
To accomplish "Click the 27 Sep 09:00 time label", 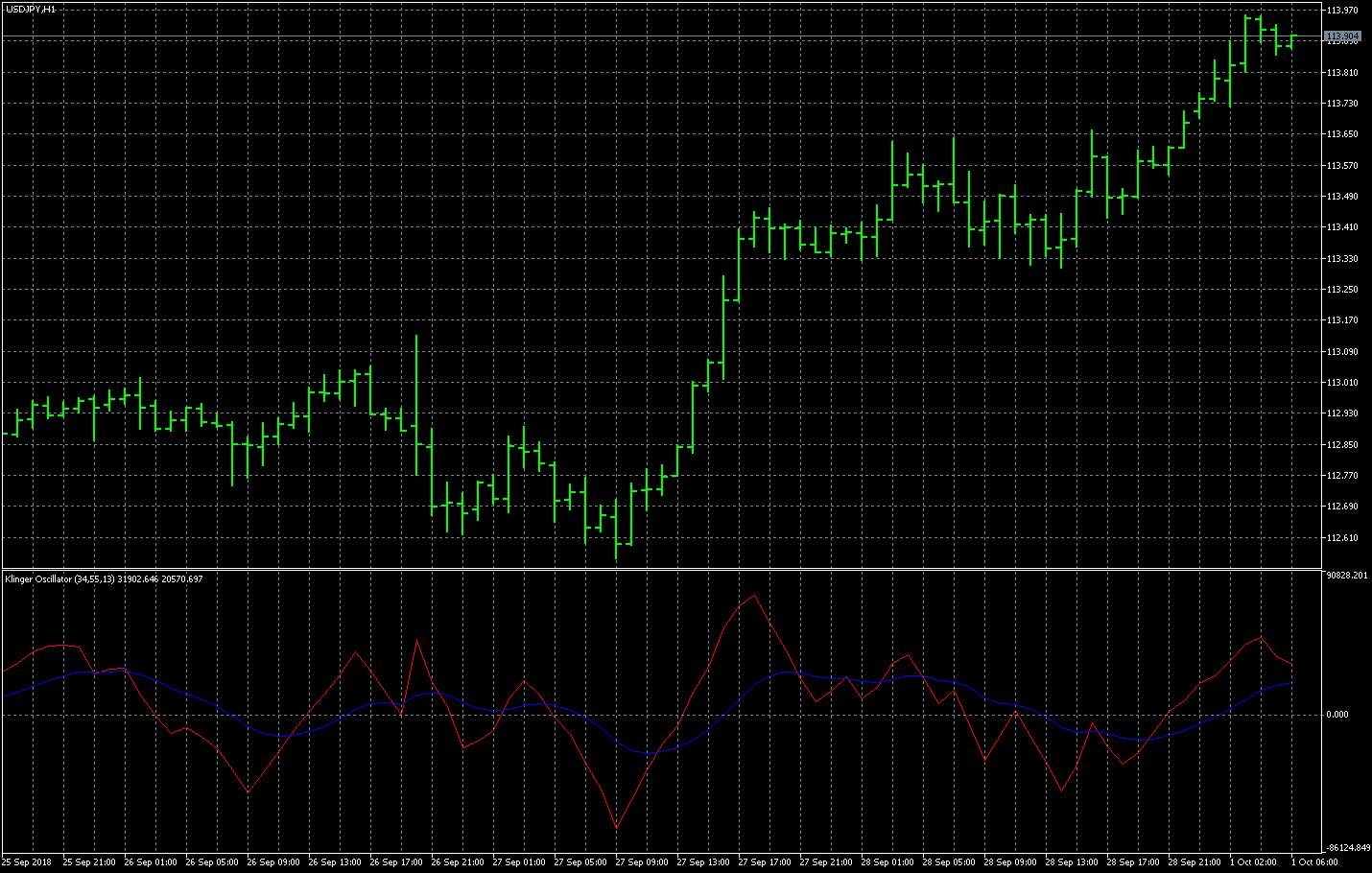I will 642,862.
